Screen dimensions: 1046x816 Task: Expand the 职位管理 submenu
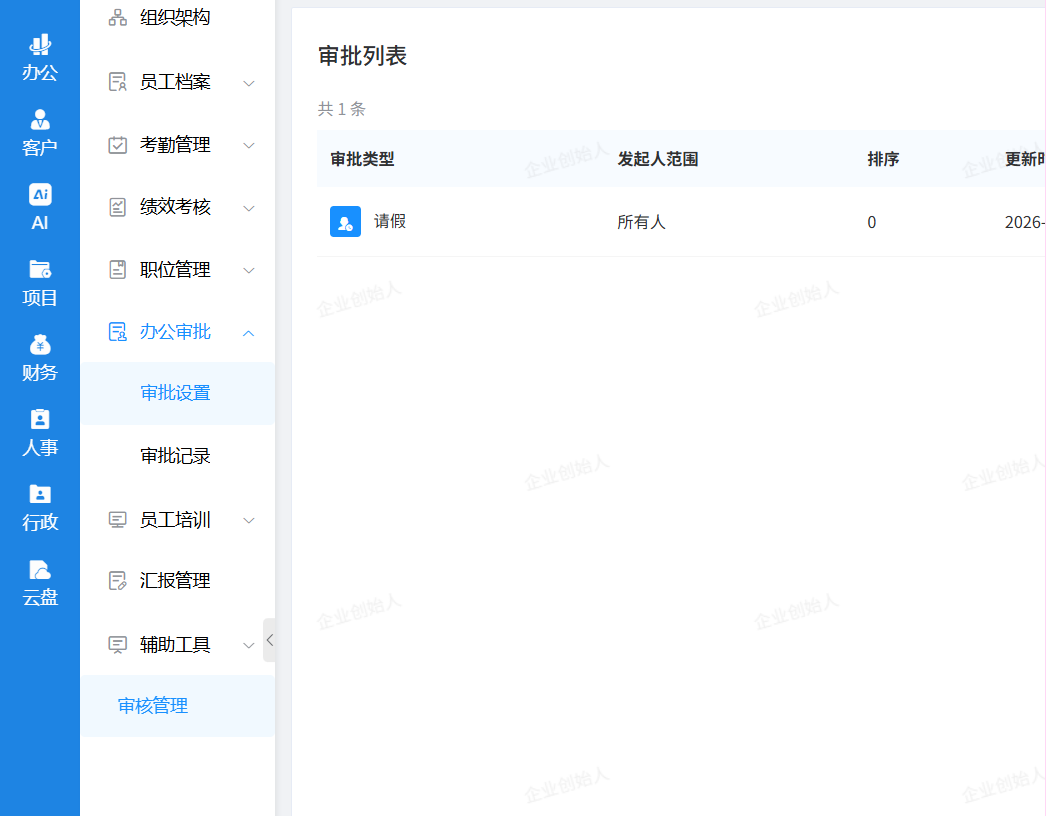click(249, 271)
